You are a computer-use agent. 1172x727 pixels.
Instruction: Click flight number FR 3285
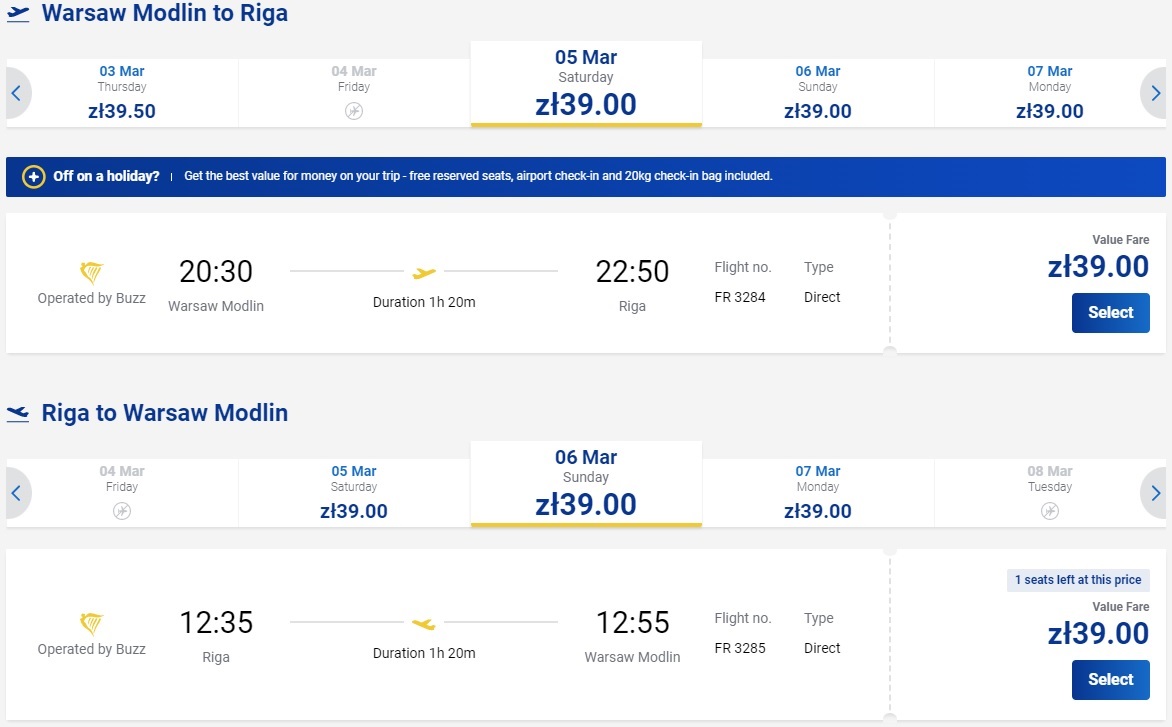[x=740, y=649]
